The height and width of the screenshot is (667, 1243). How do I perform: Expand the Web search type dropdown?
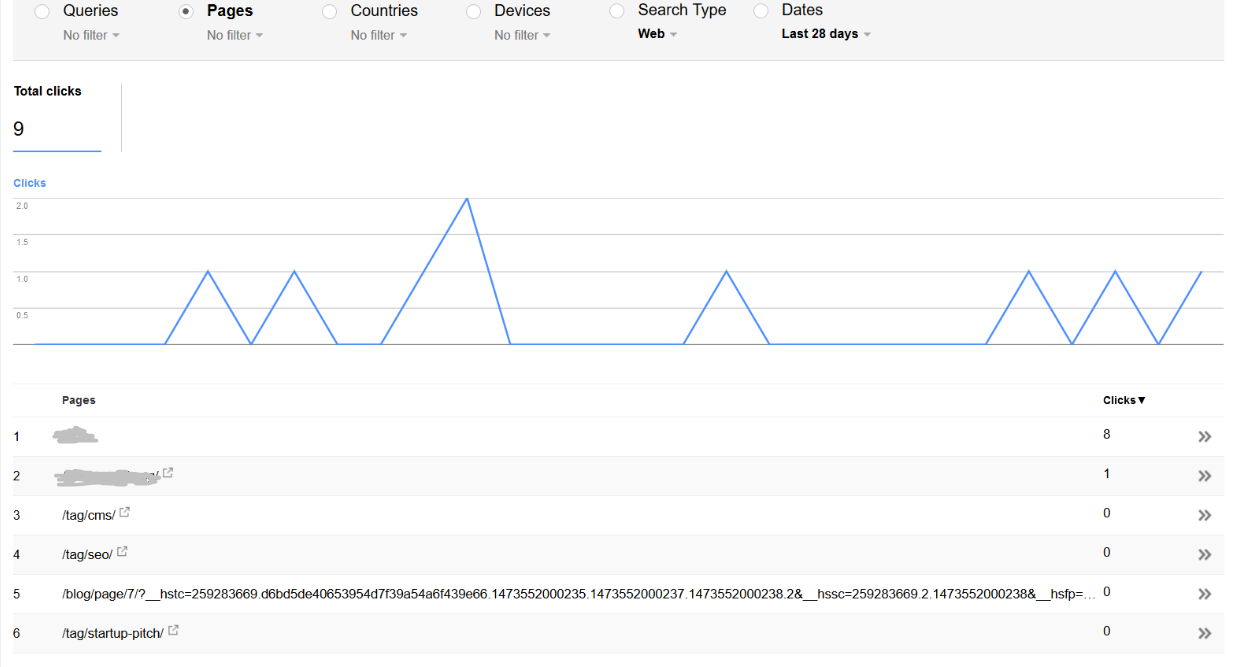[x=657, y=34]
